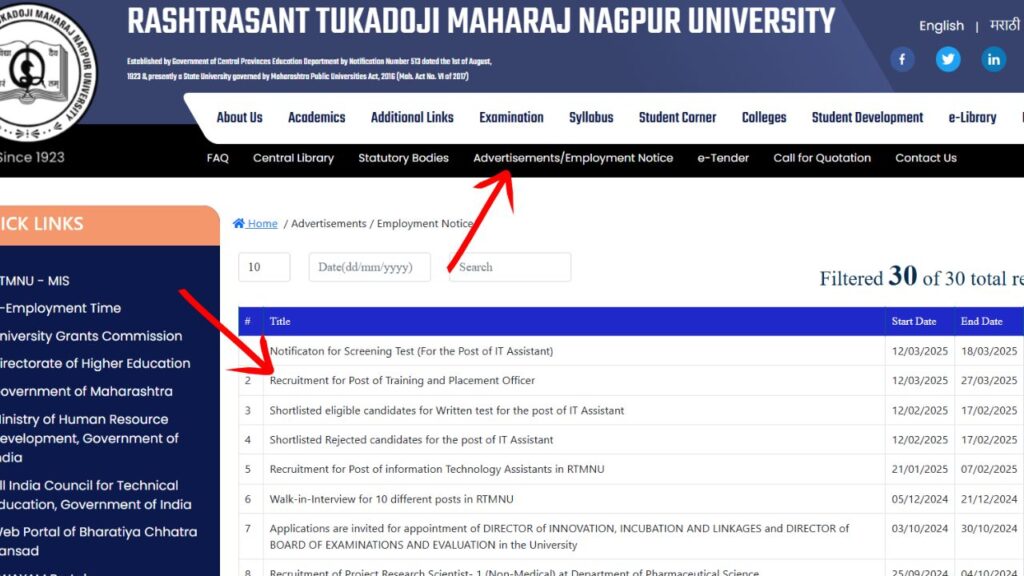Select end date 27/03/2025 cell
This screenshot has width=1024, height=576.
coord(989,380)
